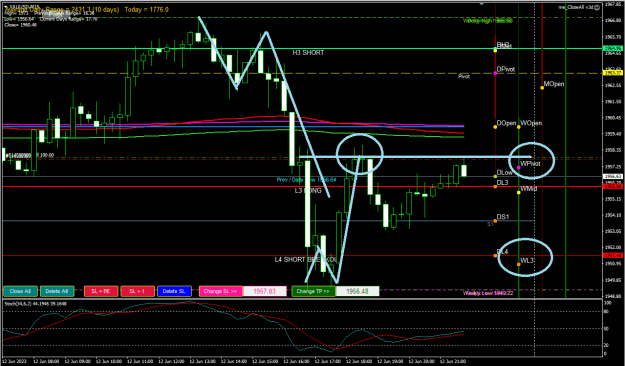This screenshot has width=625, height=366.
Task: Open the chart symbol dropdown arrow top-left
Action: [6, 6]
